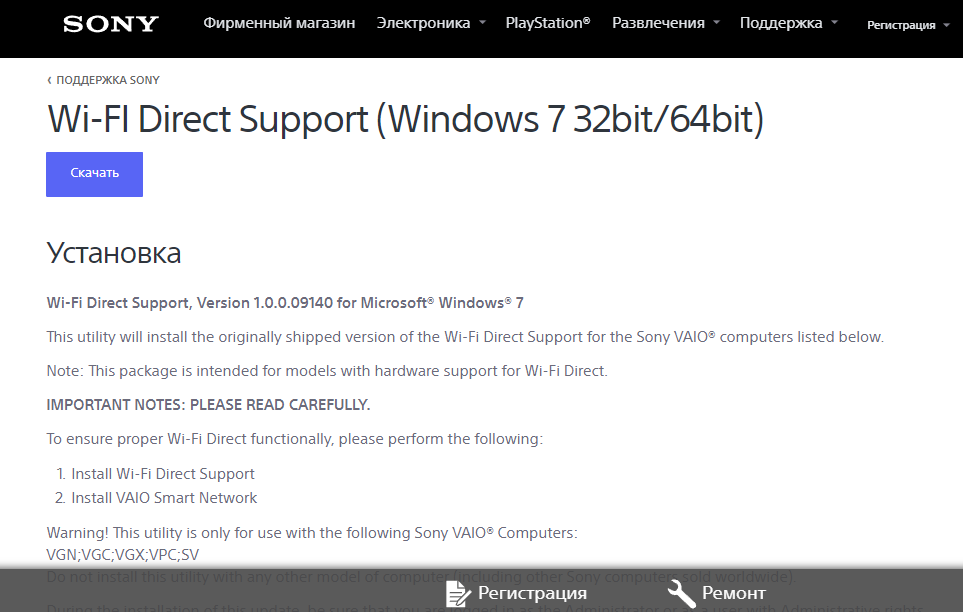Image resolution: width=963 pixels, height=612 pixels.
Task: Click Регистрация in the top-right header
Action: click(x=901, y=25)
